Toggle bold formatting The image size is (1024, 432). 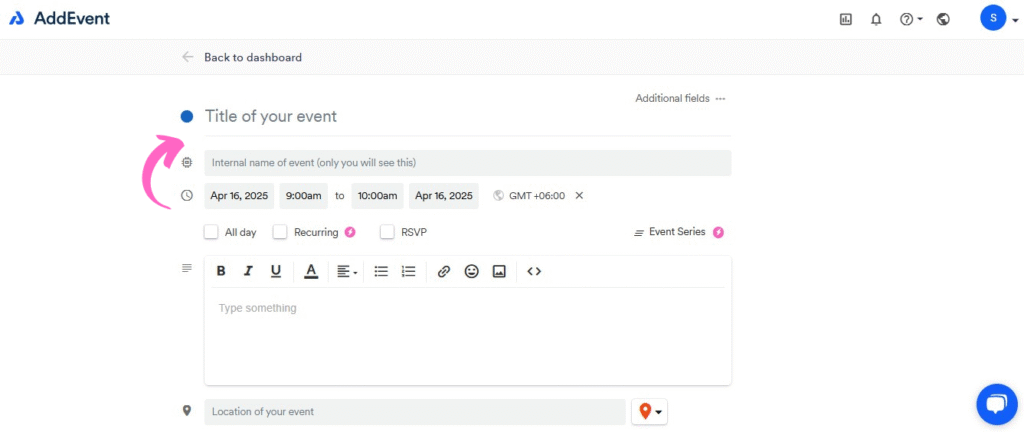click(221, 271)
